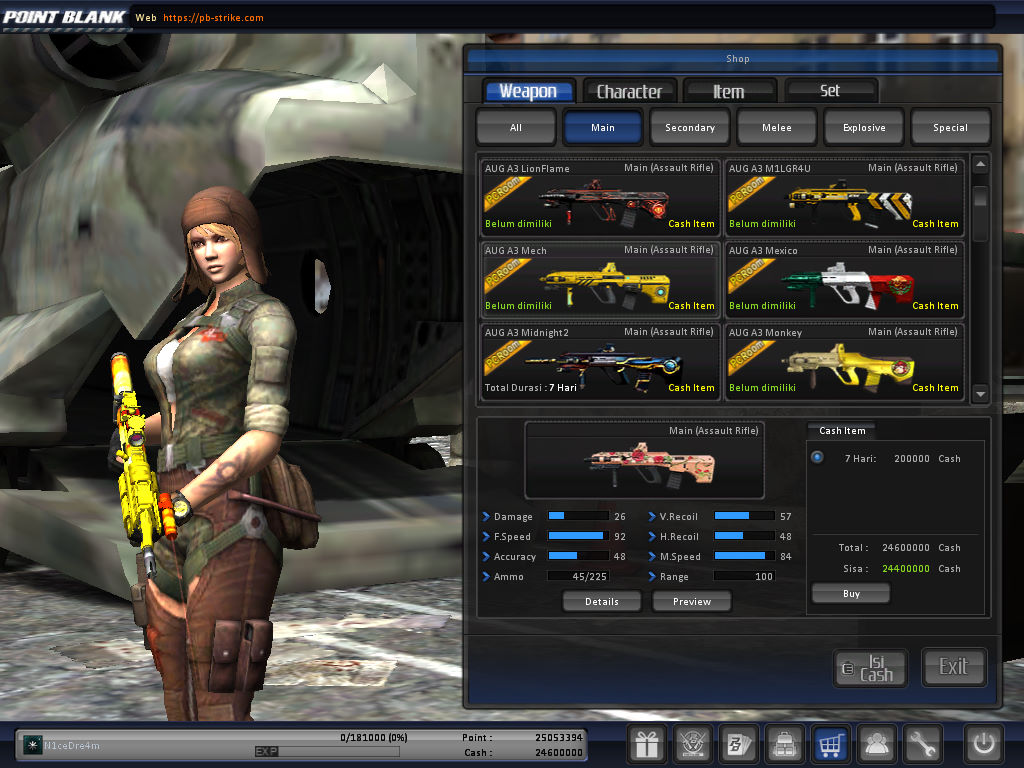
Task: Click the F.Speed stat bar
Action: coord(578,536)
